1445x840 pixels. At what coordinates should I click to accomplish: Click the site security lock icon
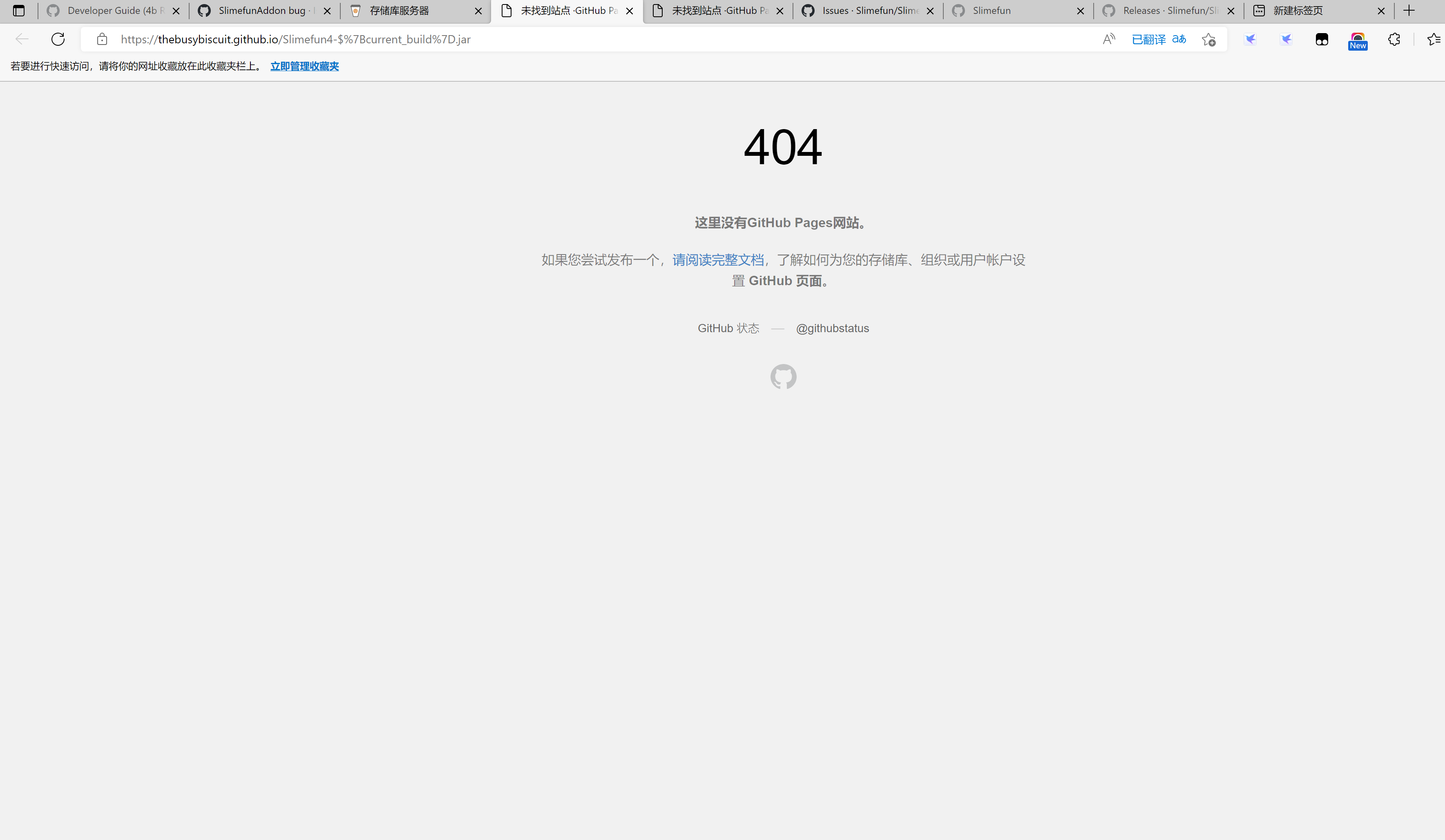click(101, 39)
